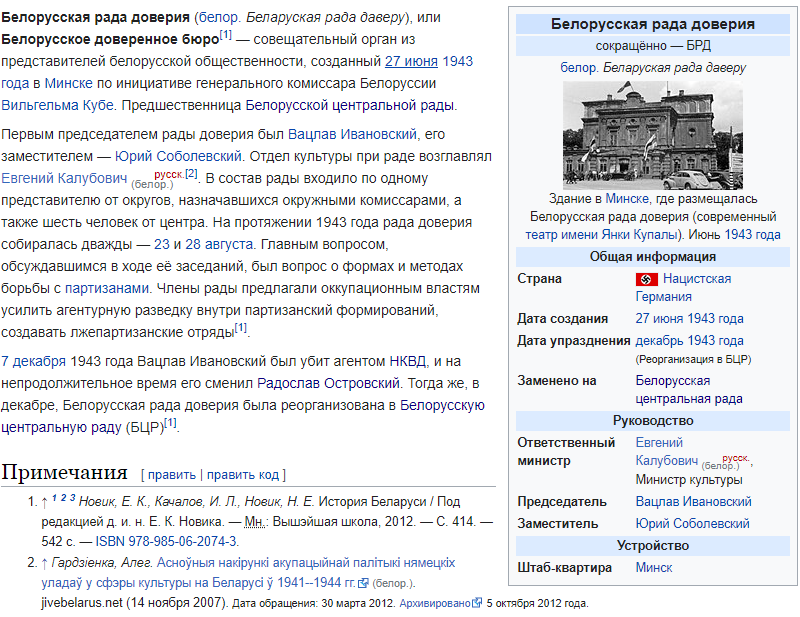
Task: Open 'театр имени Янки Купалы' caption link
Action: (602, 235)
